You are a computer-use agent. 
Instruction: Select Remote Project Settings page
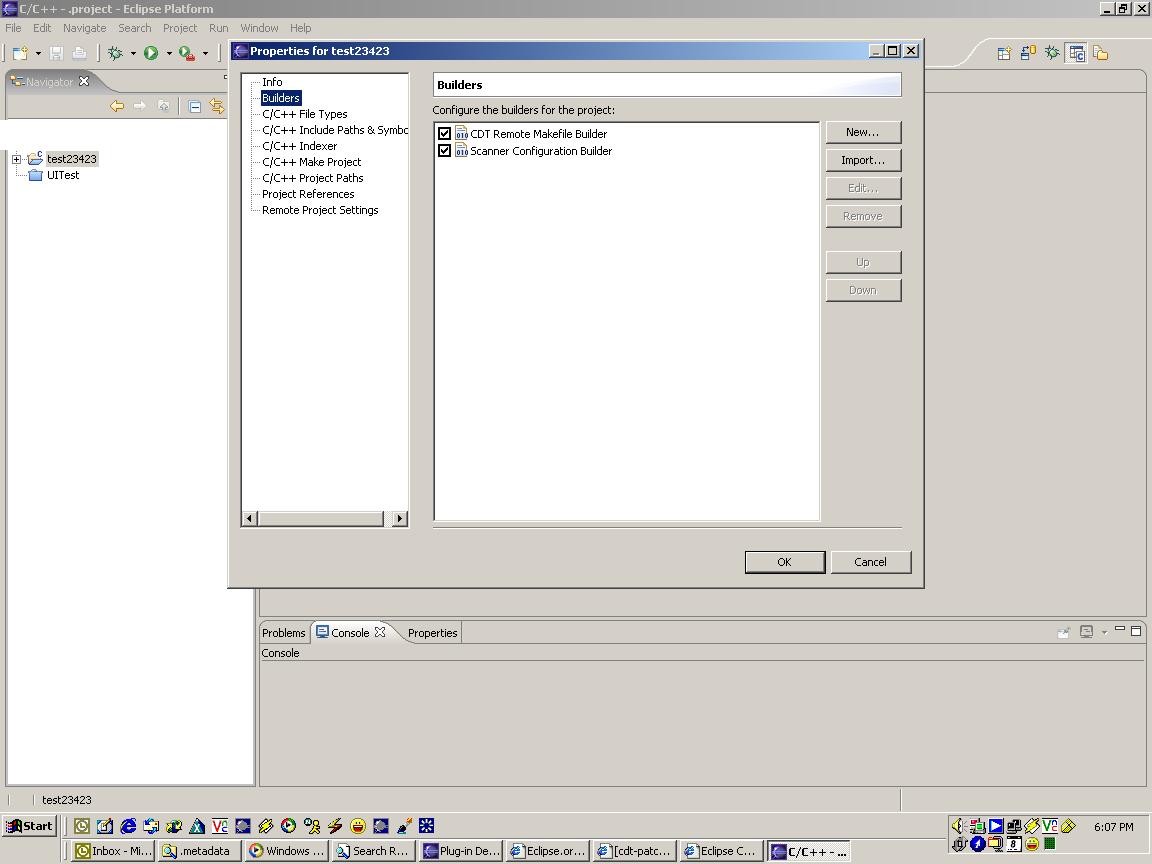[x=320, y=210]
